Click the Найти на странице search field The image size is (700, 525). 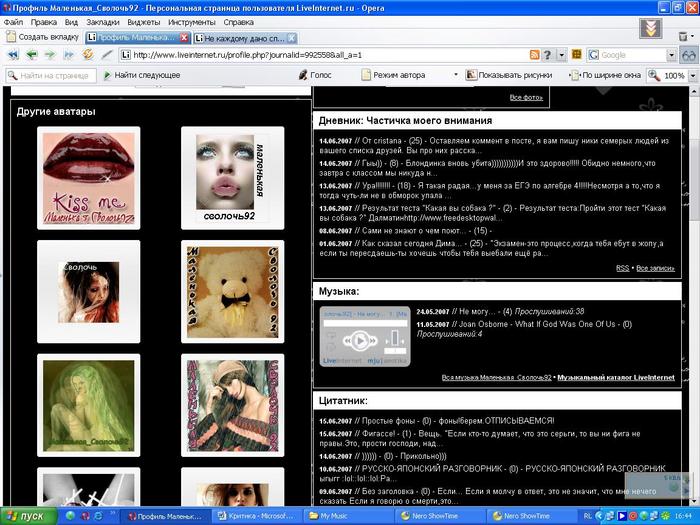tap(51, 75)
